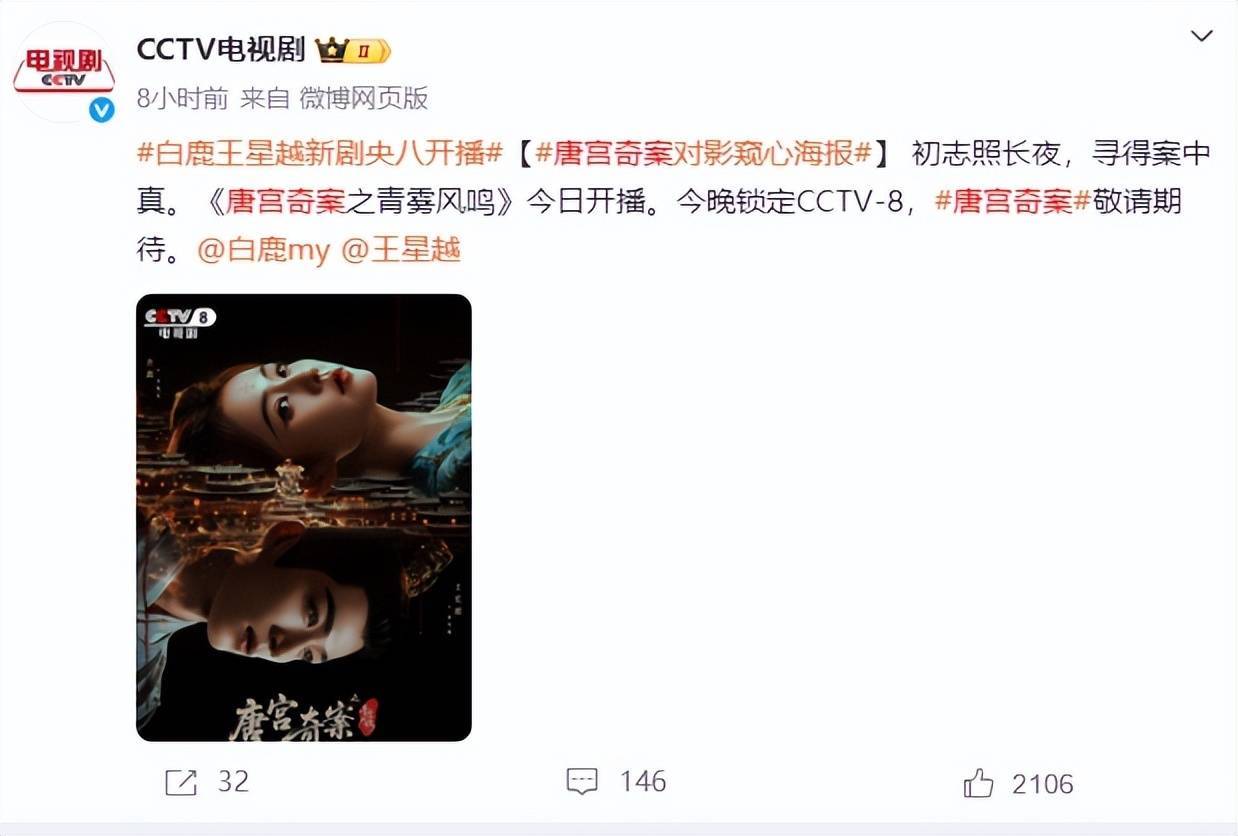Image resolution: width=1238 pixels, height=836 pixels.
Task: Click the blue verified badge on avatar
Action: coord(102,110)
